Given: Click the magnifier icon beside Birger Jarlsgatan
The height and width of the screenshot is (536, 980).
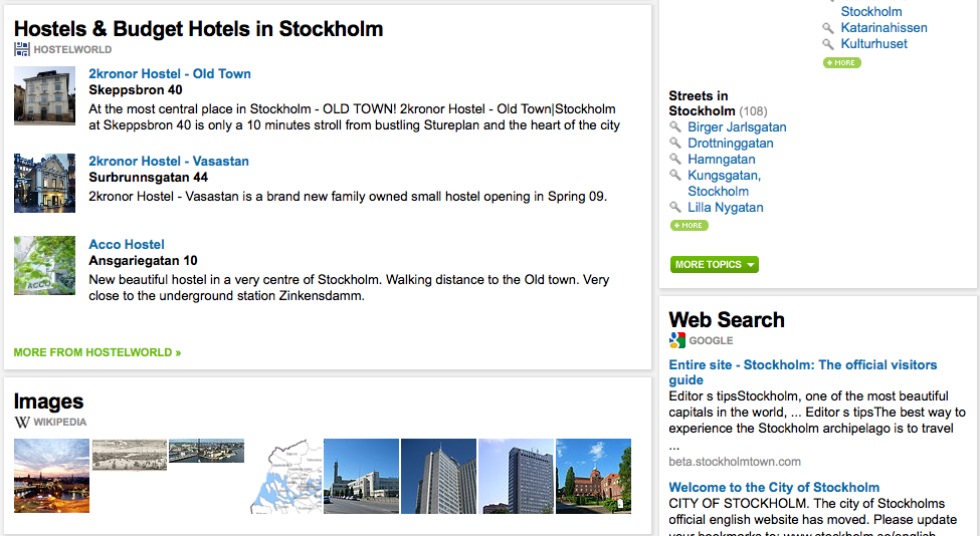Looking at the screenshot, I should (675, 127).
